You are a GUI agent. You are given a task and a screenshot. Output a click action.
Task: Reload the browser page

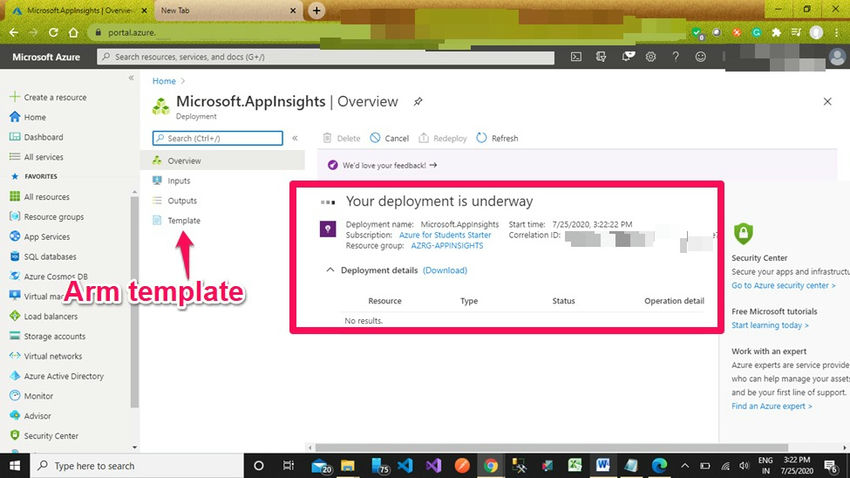53,33
